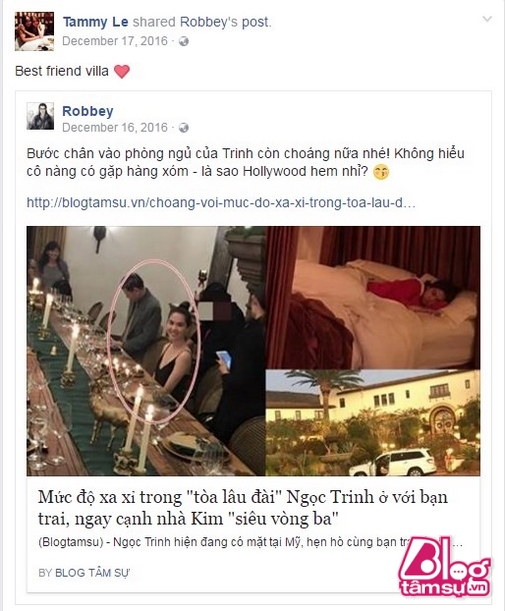Open the candlelit dinner table photo
Viewport: 505px width, 611px height.
146,351
